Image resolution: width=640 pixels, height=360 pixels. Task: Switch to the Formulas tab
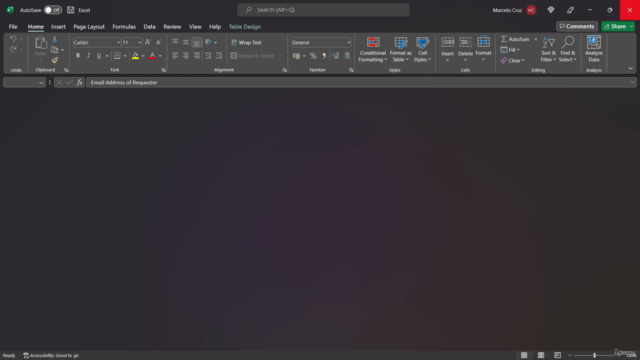click(124, 27)
